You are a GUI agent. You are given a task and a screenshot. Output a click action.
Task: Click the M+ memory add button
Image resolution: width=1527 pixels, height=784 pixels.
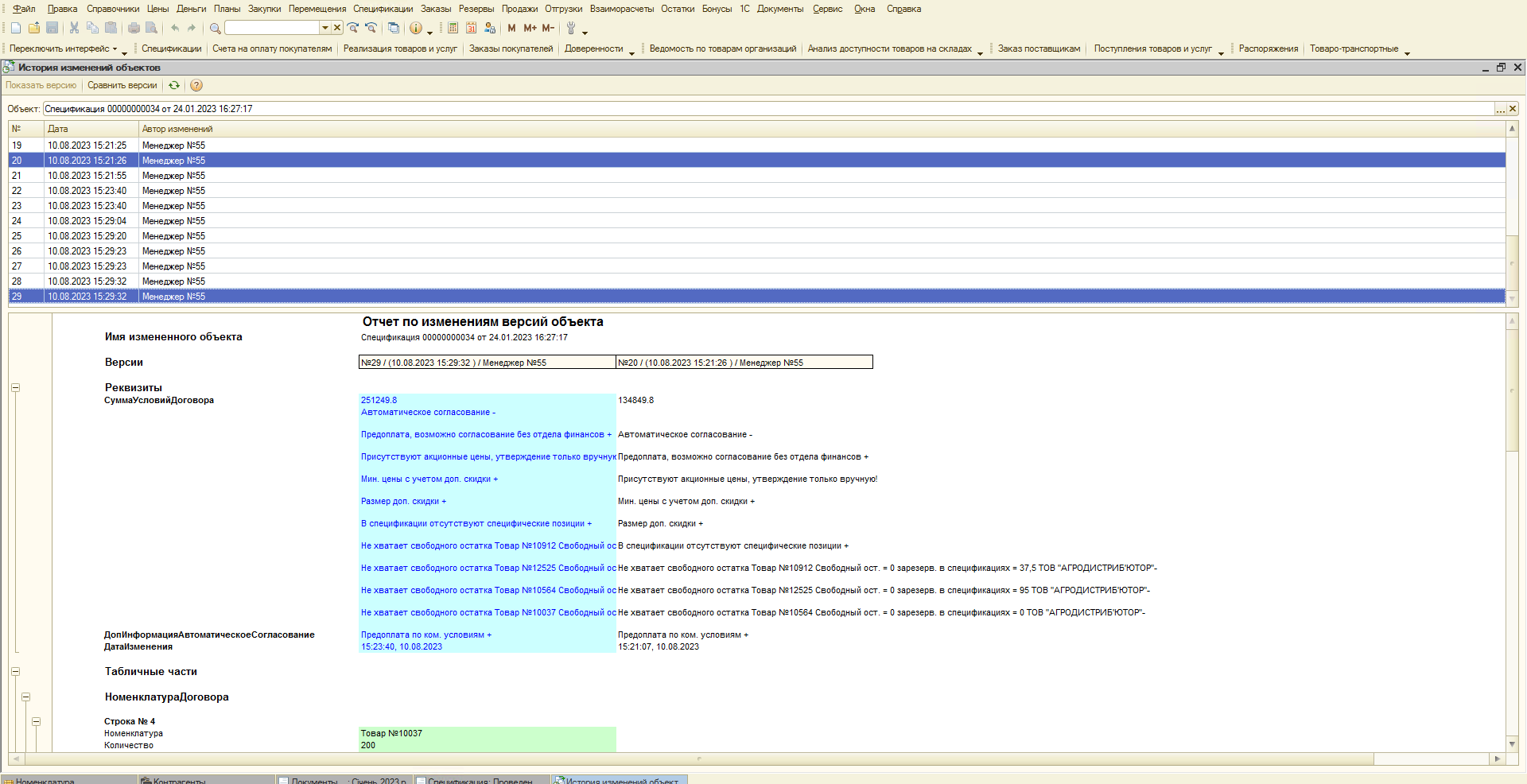(530, 28)
